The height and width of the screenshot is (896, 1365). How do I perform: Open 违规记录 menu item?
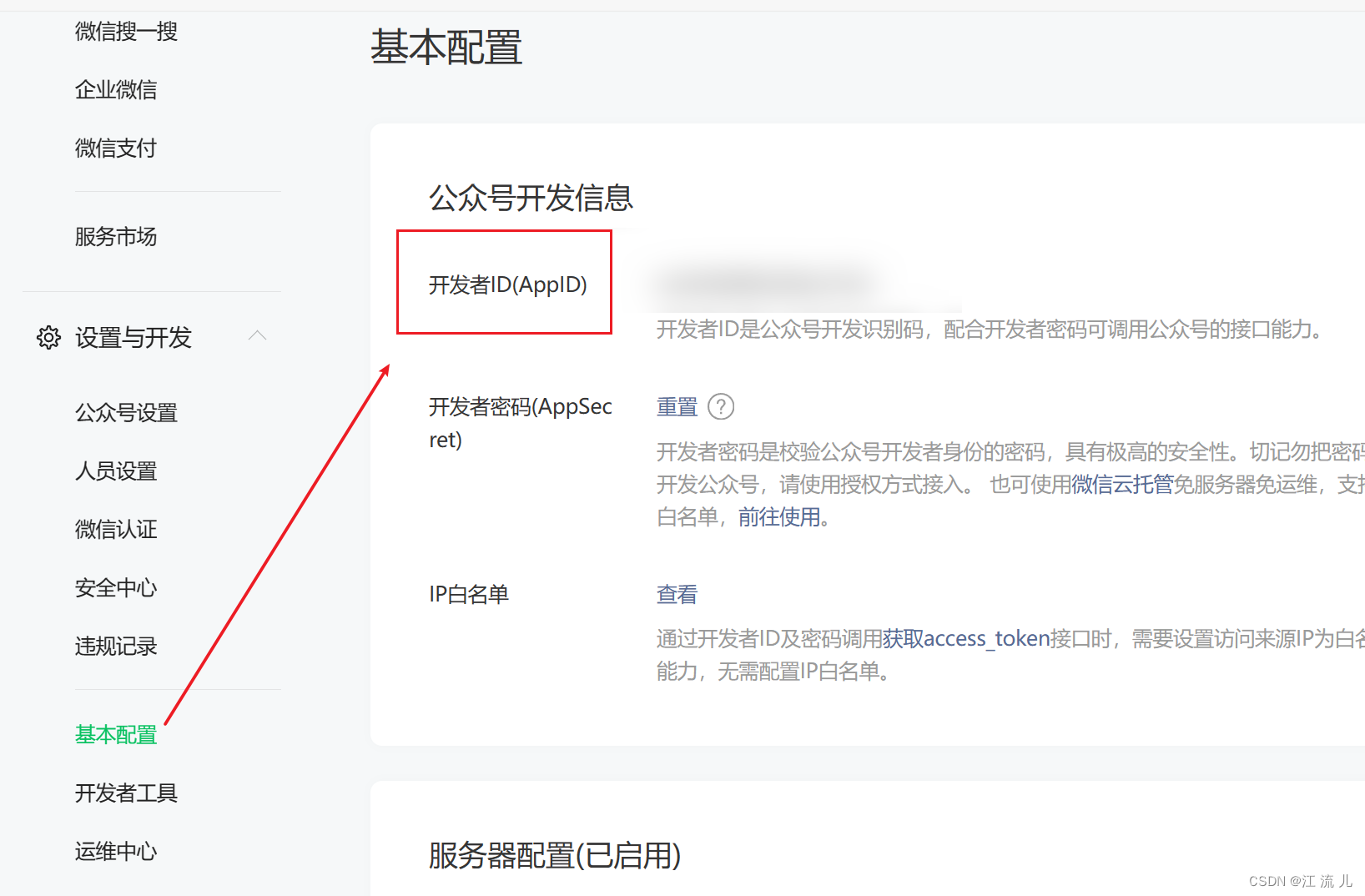pyautogui.click(x=116, y=647)
